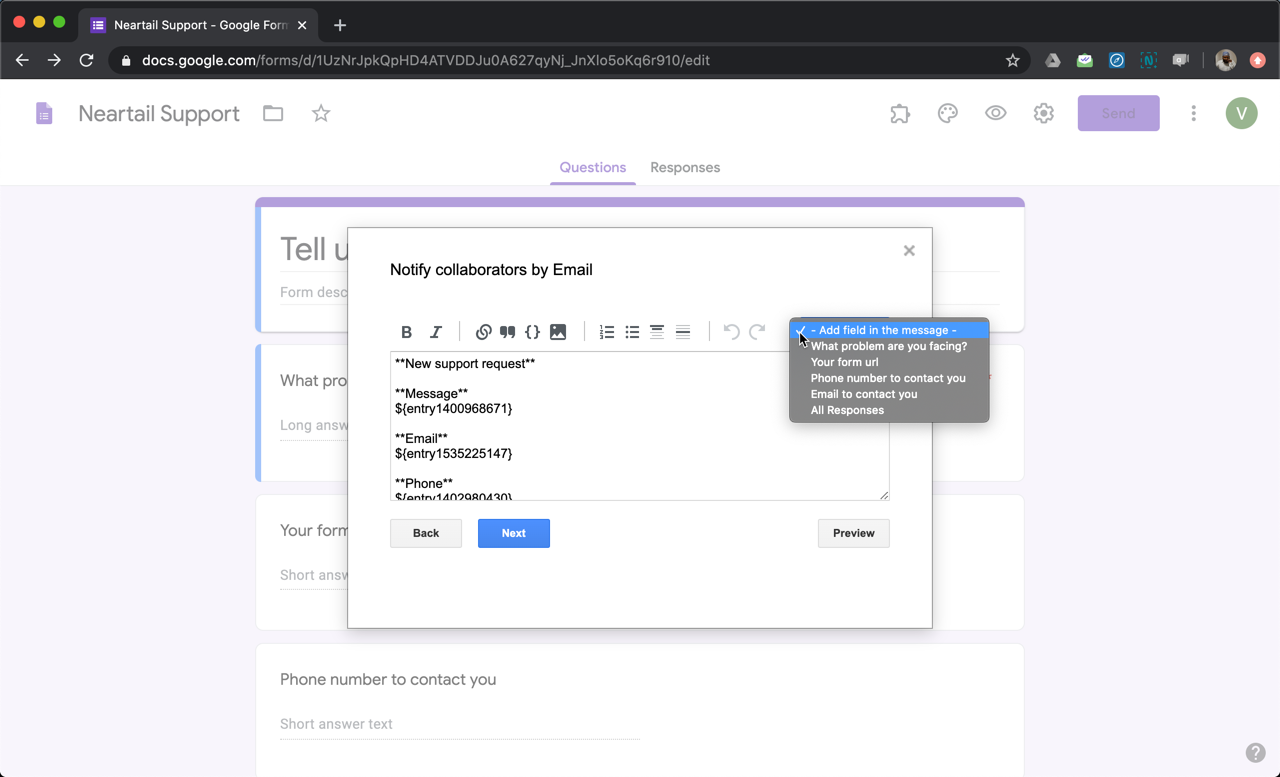
Task: Click the form title Neartail Support
Action: click(x=159, y=114)
